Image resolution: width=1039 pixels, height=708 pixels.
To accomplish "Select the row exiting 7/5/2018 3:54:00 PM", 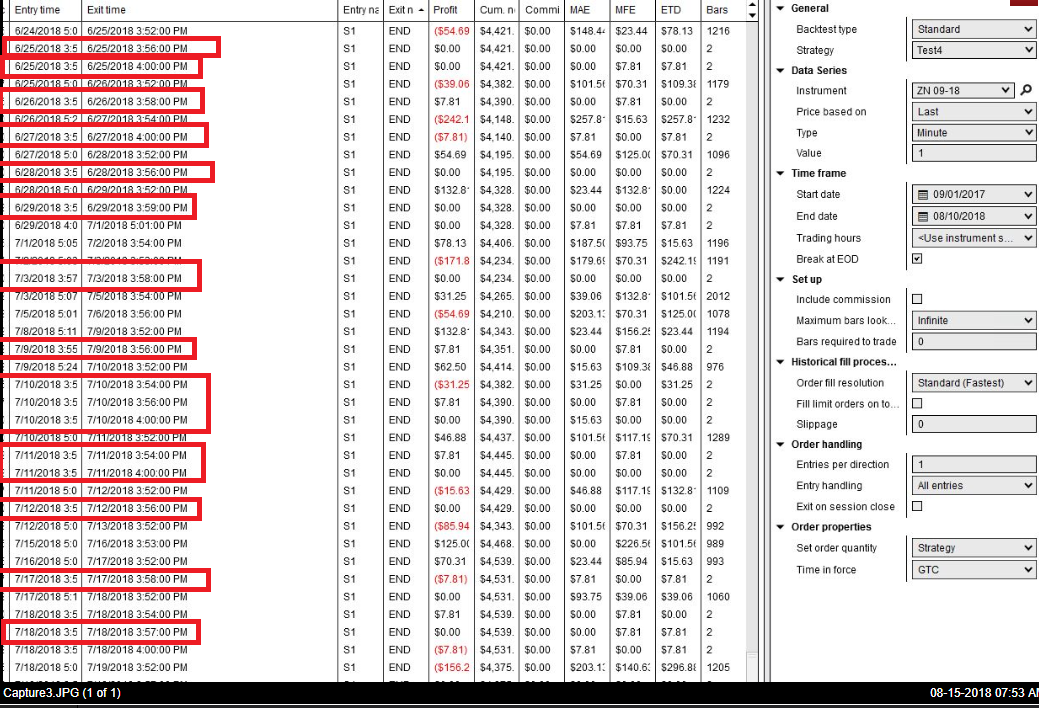I will click(x=374, y=296).
